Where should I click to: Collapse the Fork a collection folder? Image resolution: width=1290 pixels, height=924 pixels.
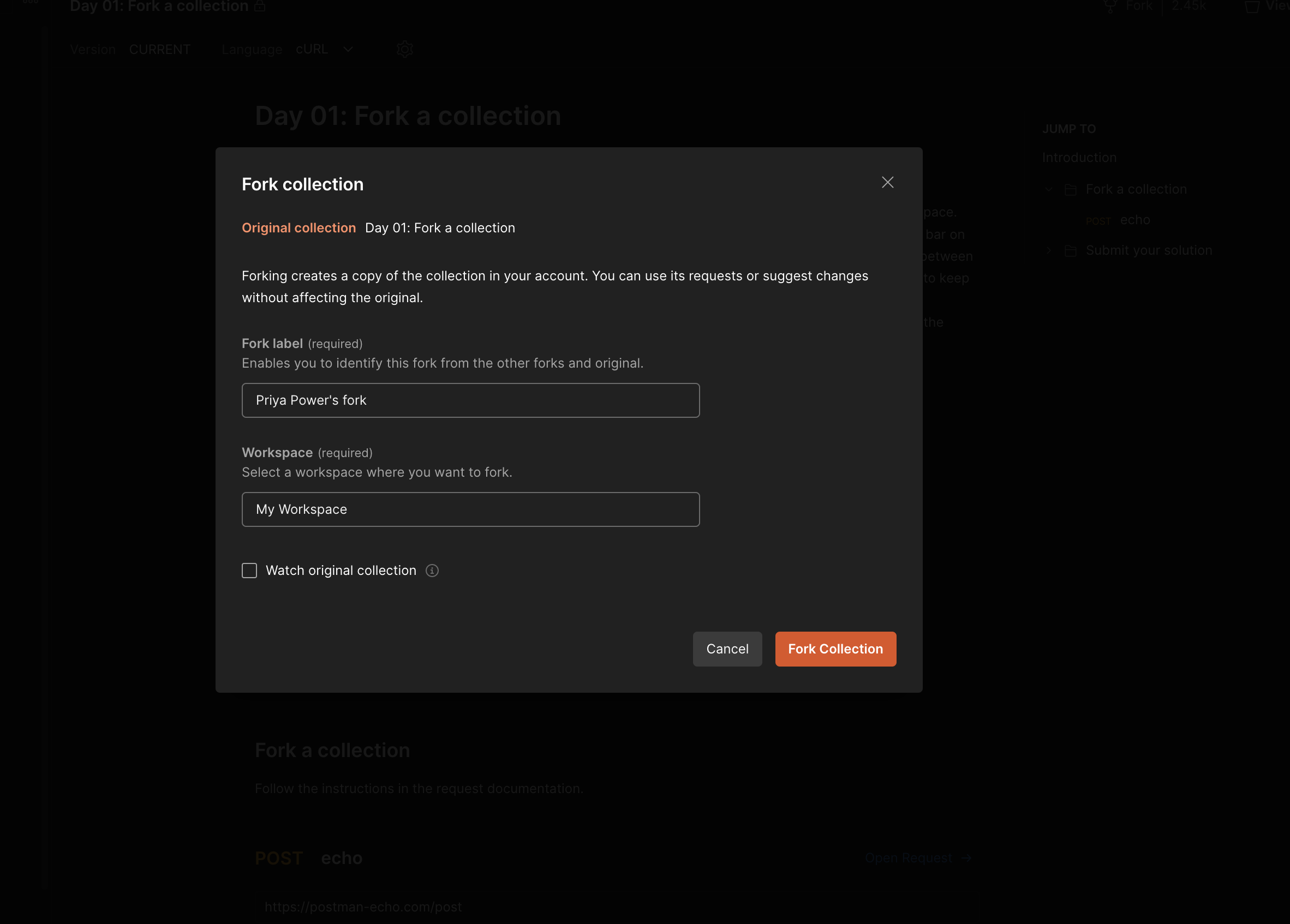[x=1049, y=189]
